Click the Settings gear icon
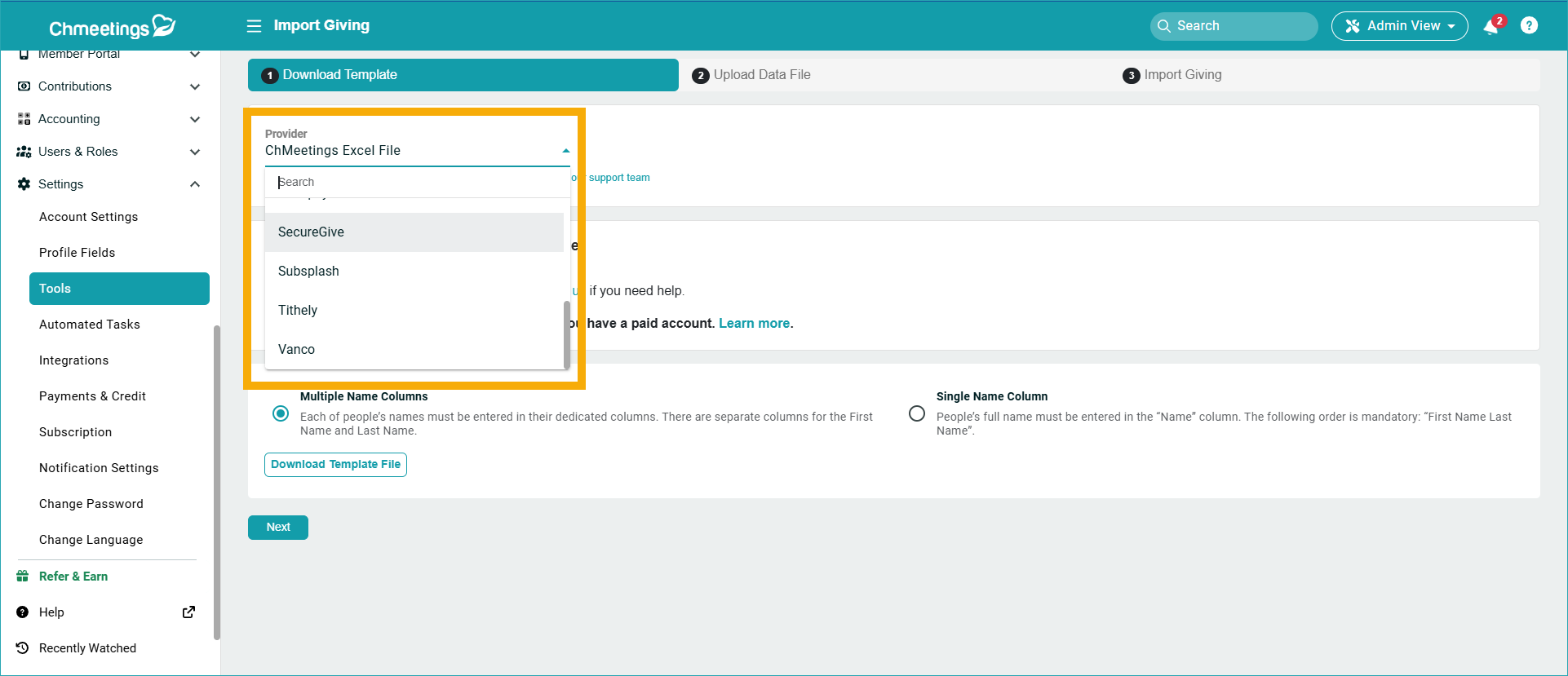This screenshot has width=1568, height=676. (24, 184)
